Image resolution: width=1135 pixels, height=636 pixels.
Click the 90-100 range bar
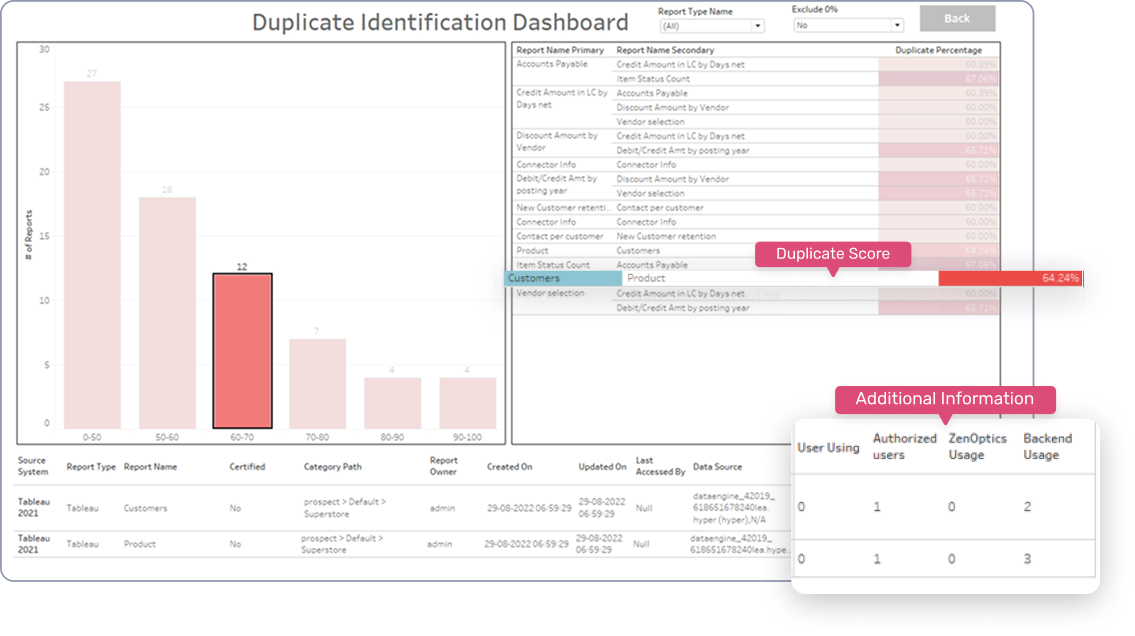pyautogui.click(x=467, y=403)
